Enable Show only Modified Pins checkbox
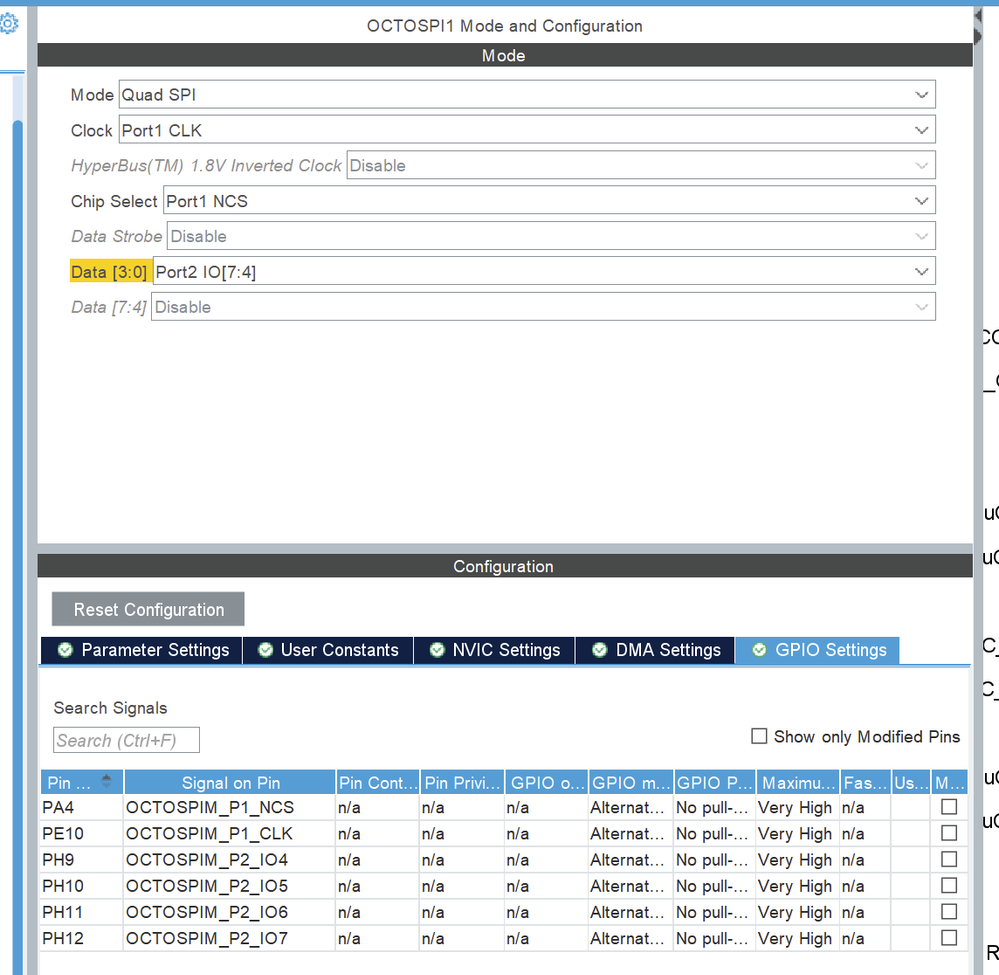 (759, 736)
